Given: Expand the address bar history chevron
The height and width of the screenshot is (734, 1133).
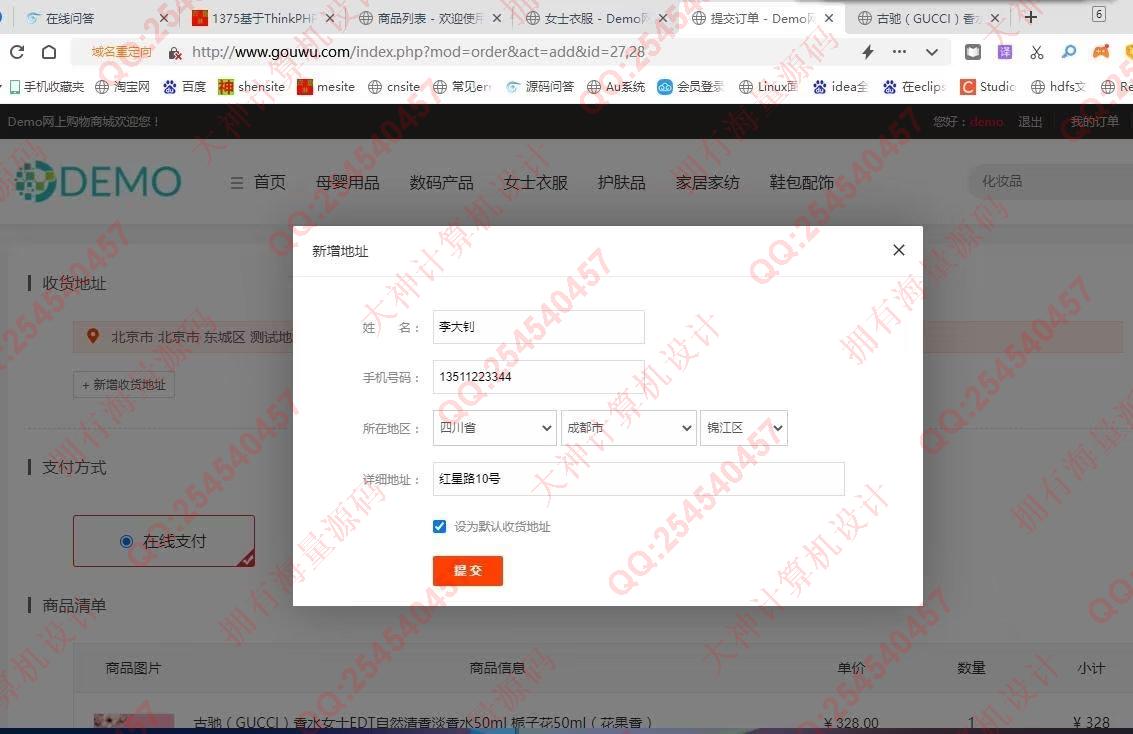Looking at the screenshot, I should coord(932,52).
